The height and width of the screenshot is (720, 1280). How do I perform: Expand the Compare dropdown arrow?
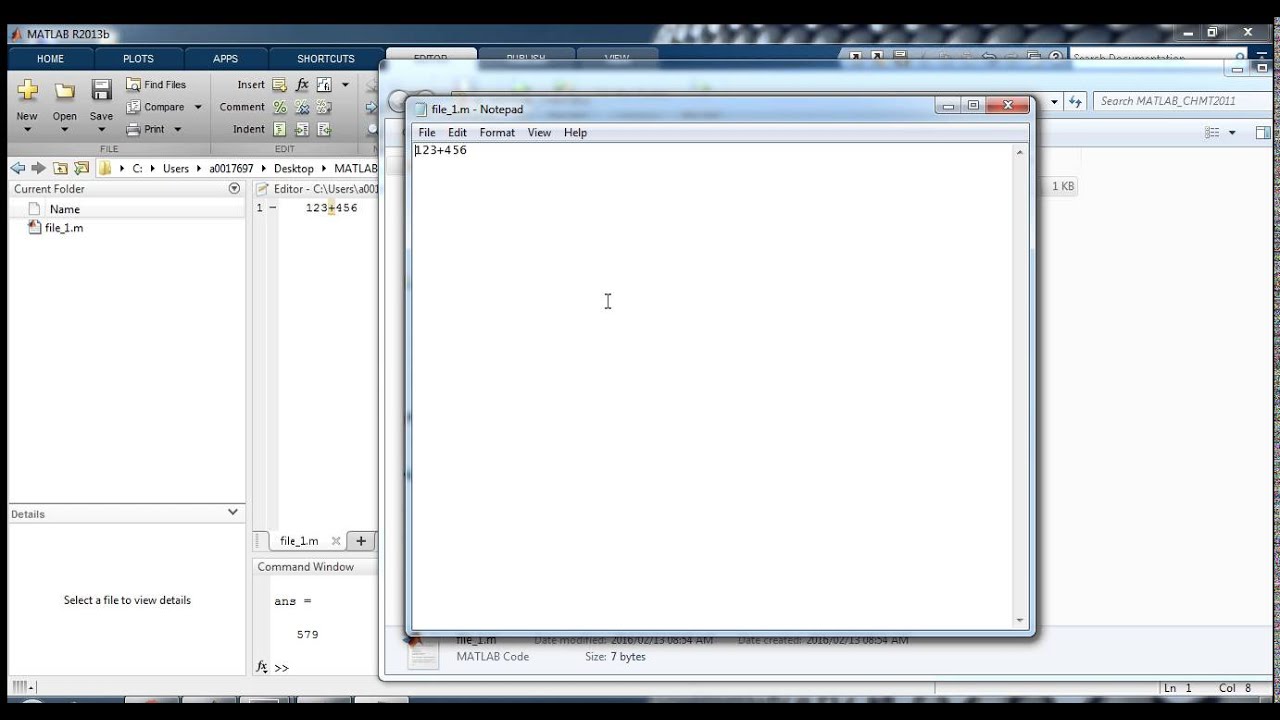tap(197, 107)
